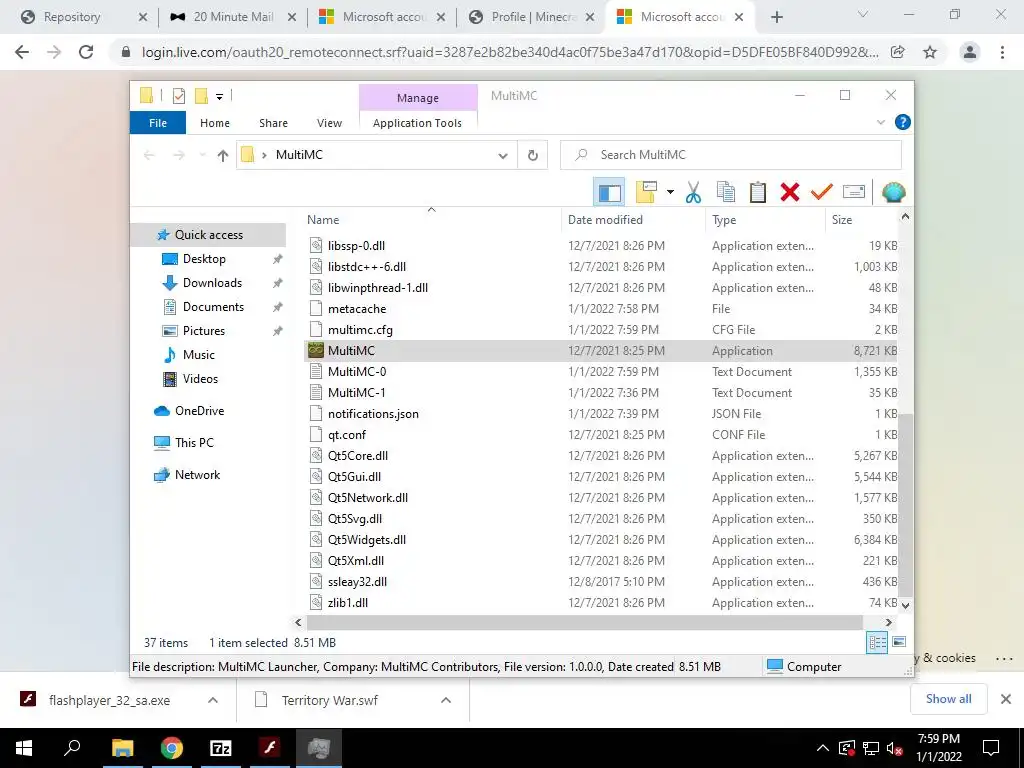This screenshot has height=768, width=1024.
Task: Select the MultiMC-0 text document
Action: (601, 372)
